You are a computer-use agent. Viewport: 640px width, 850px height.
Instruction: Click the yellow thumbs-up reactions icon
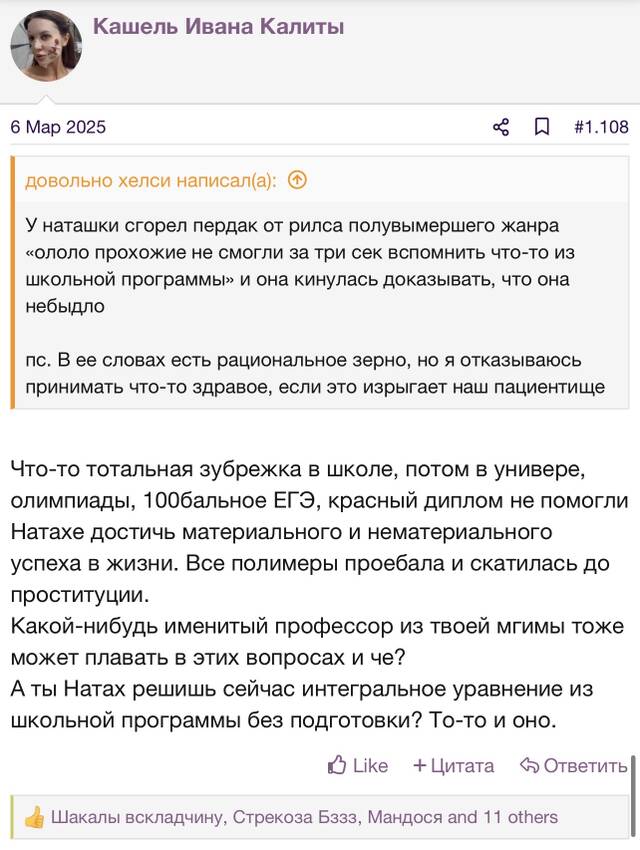click(34, 816)
